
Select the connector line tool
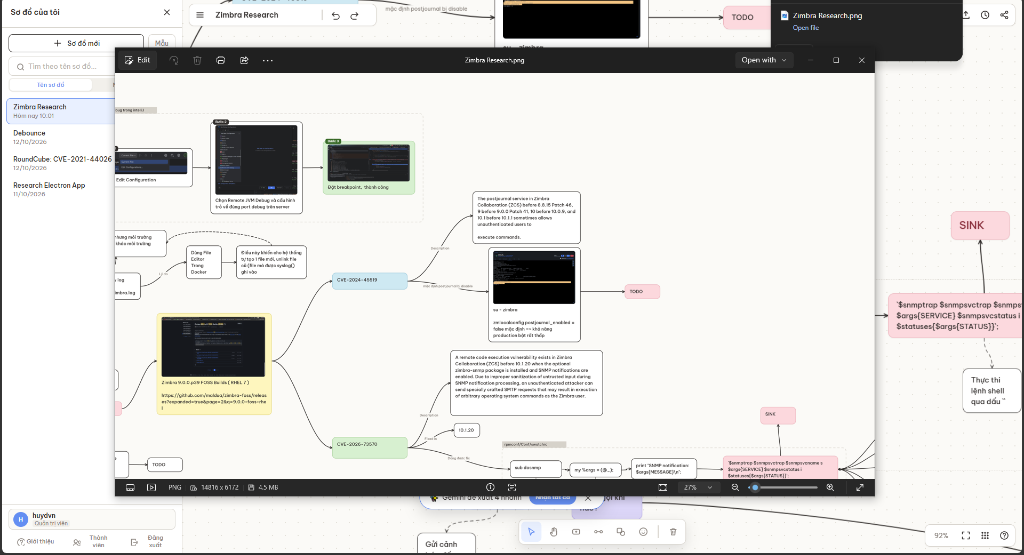coord(598,531)
